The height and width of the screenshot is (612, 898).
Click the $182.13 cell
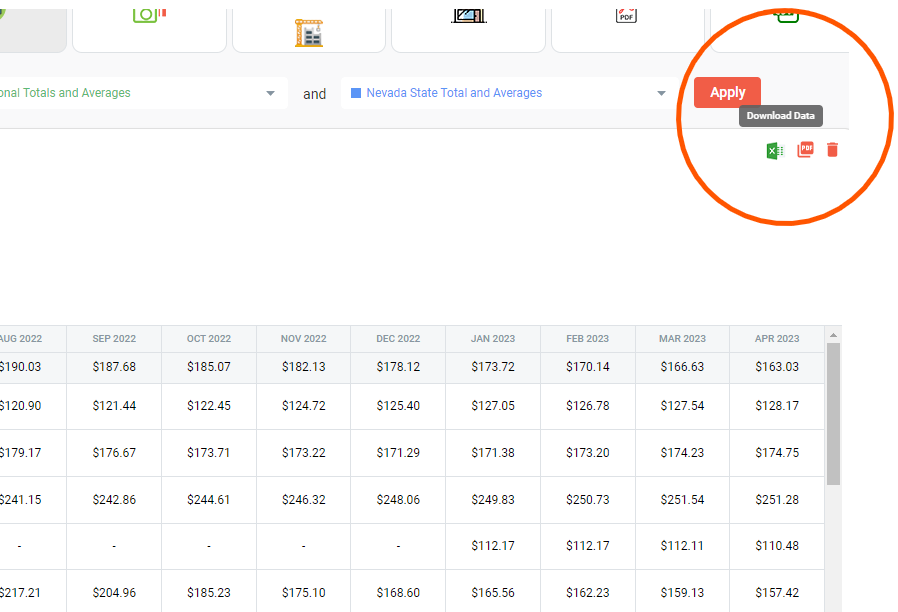click(304, 367)
